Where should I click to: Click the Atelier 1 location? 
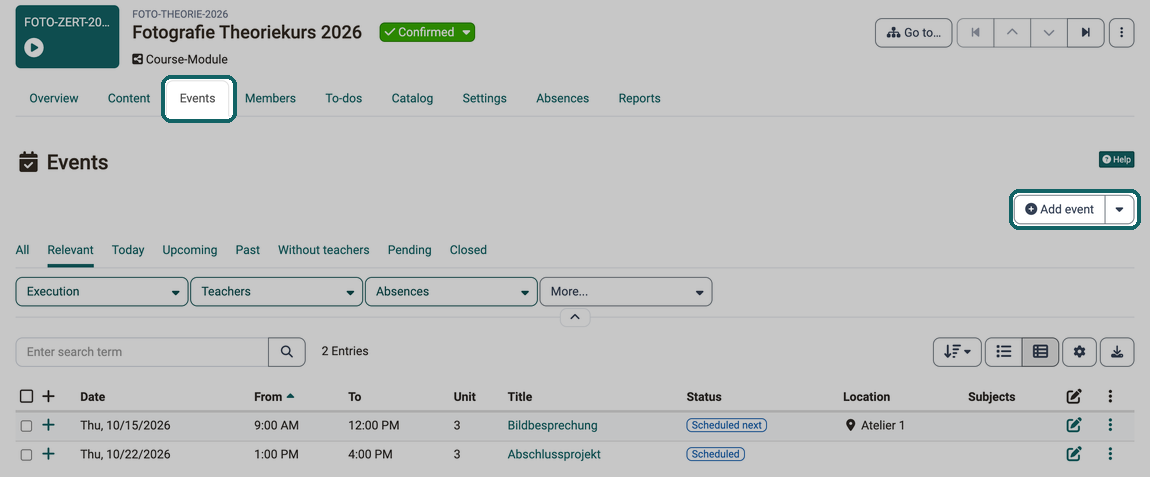coord(876,425)
